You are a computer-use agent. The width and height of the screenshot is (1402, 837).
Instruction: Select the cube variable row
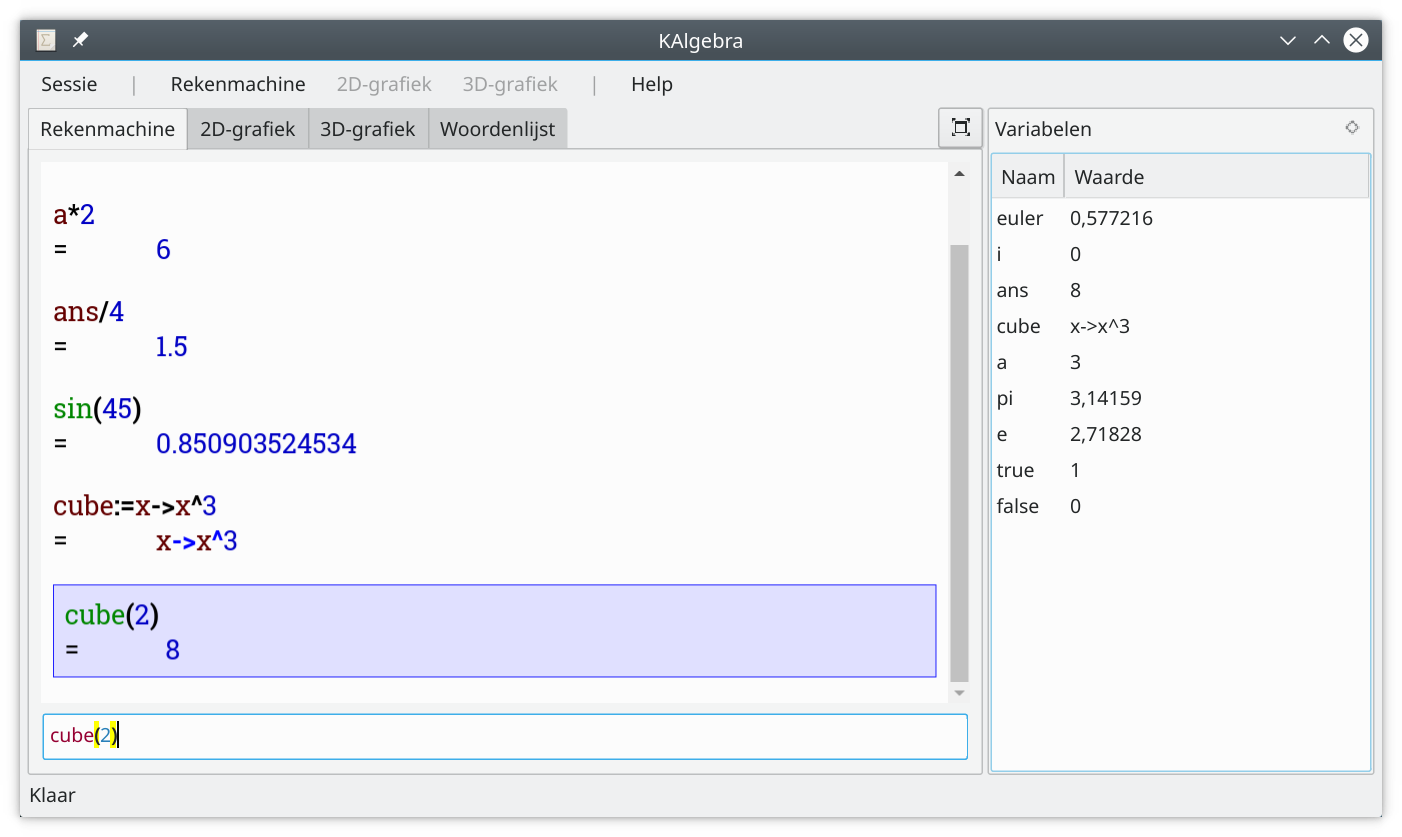(1181, 326)
